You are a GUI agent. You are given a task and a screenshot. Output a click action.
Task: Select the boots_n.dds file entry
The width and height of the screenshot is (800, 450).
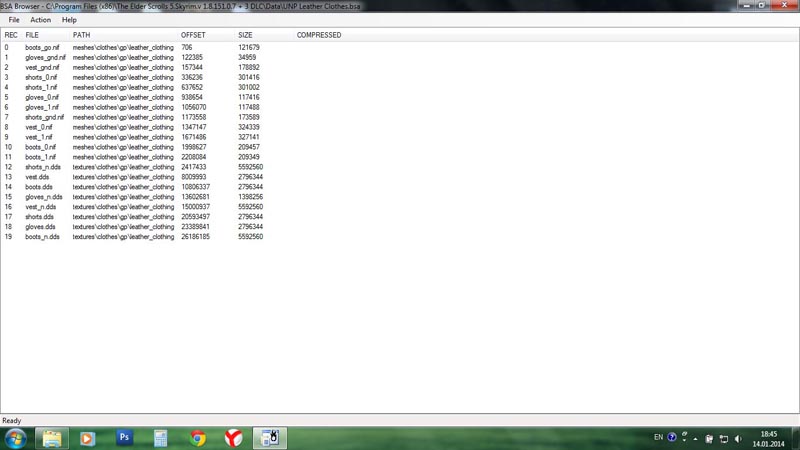coord(42,237)
